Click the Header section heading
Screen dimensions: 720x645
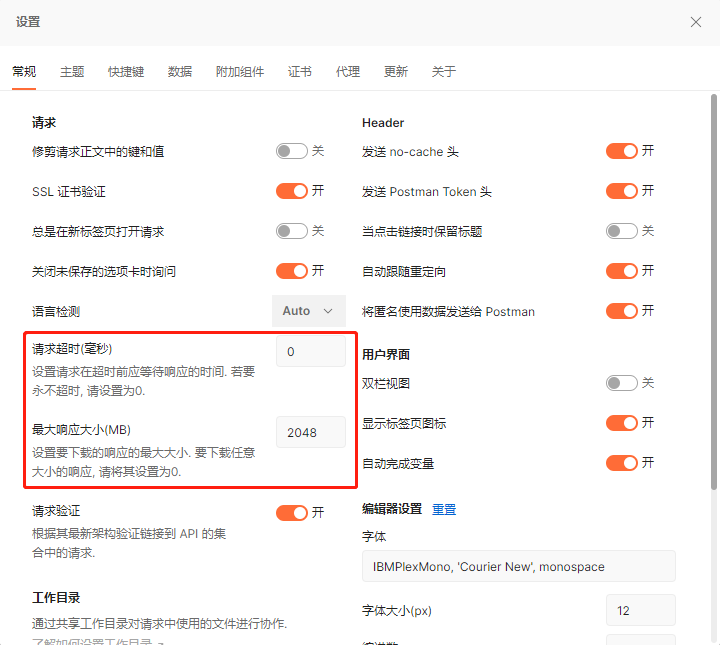pos(383,123)
